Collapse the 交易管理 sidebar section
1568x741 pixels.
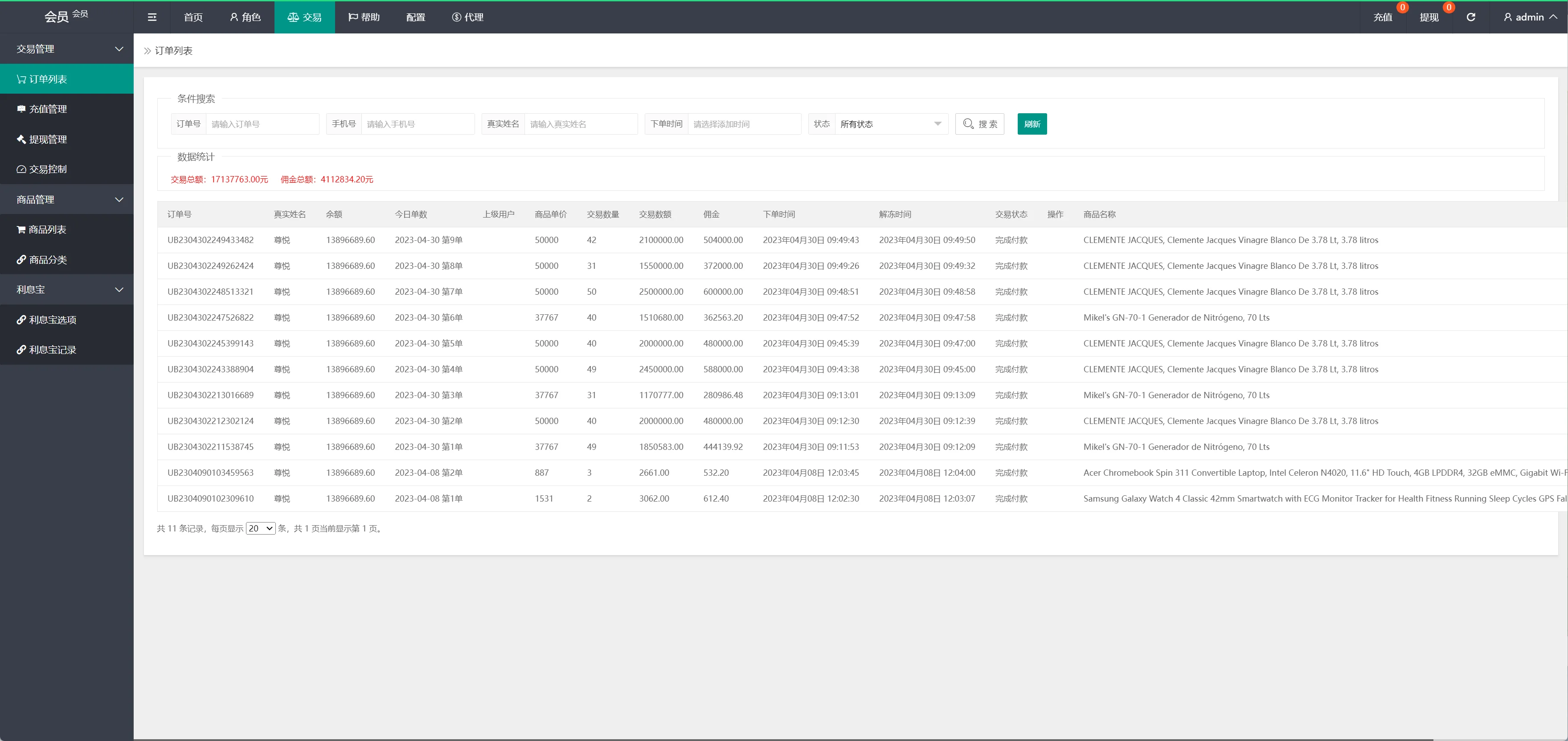66,49
